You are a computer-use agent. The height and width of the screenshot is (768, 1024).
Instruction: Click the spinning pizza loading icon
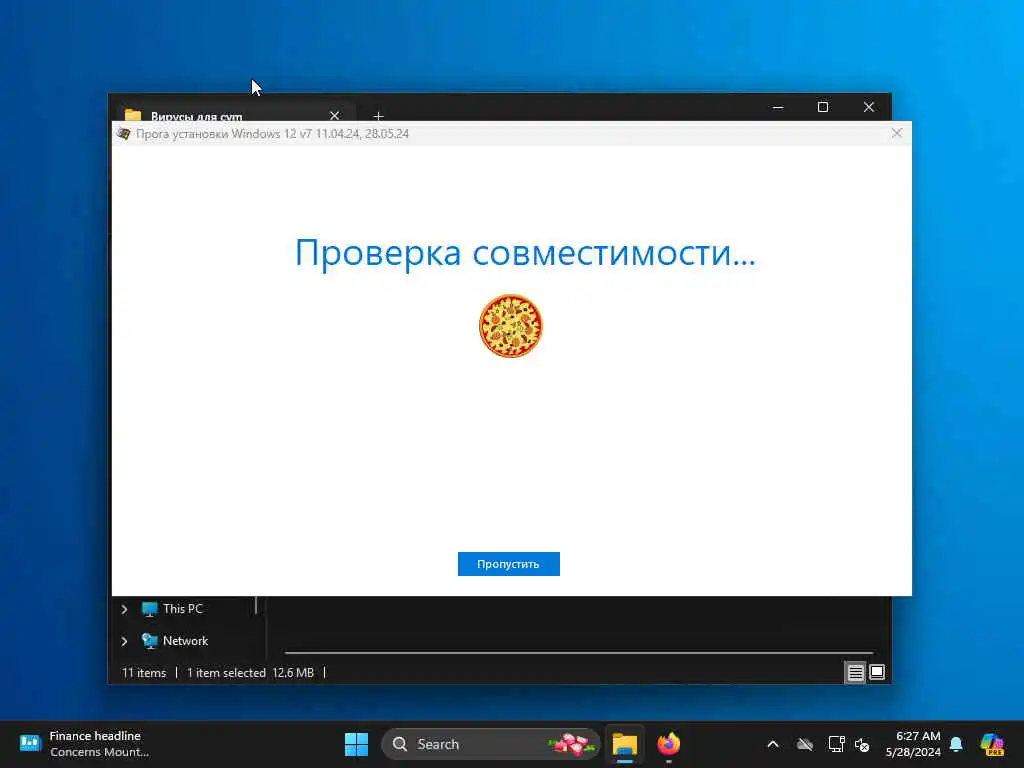[511, 326]
